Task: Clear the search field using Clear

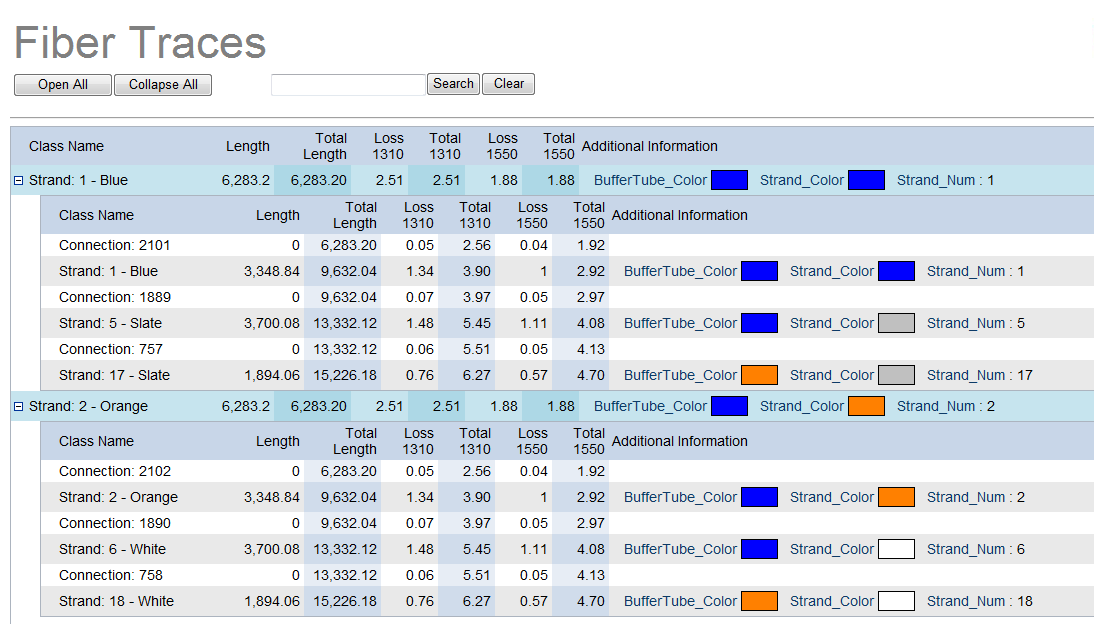Action: coord(508,84)
